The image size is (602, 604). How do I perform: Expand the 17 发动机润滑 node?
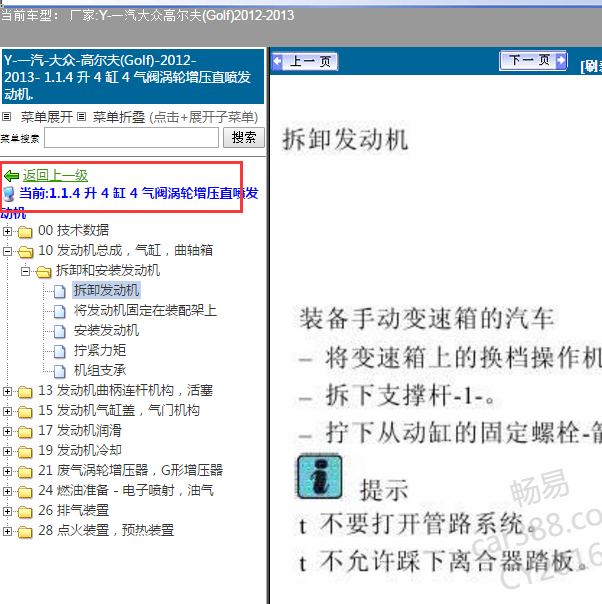point(7,431)
